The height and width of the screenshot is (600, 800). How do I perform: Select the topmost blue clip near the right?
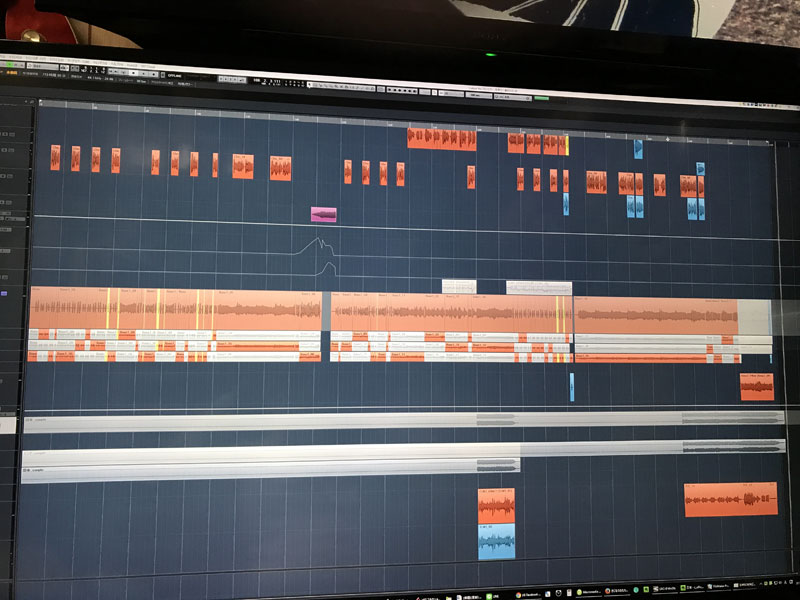tap(638, 149)
